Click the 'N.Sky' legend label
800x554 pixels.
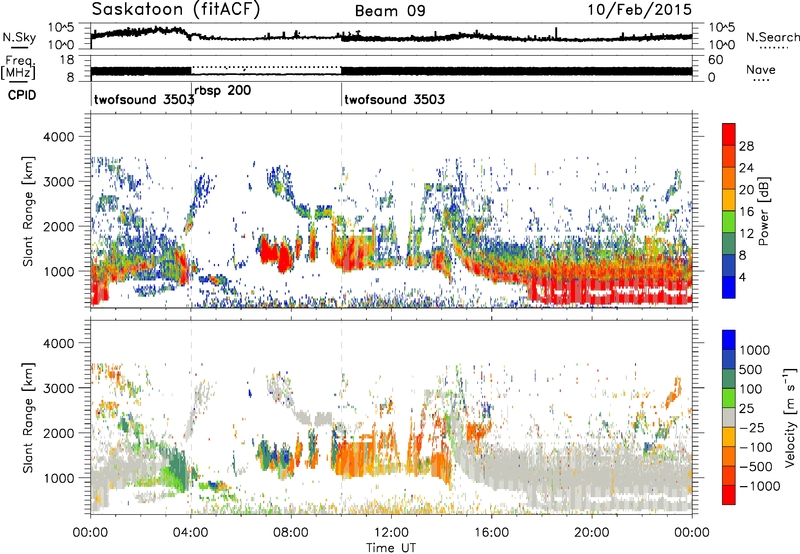[x=19, y=37]
